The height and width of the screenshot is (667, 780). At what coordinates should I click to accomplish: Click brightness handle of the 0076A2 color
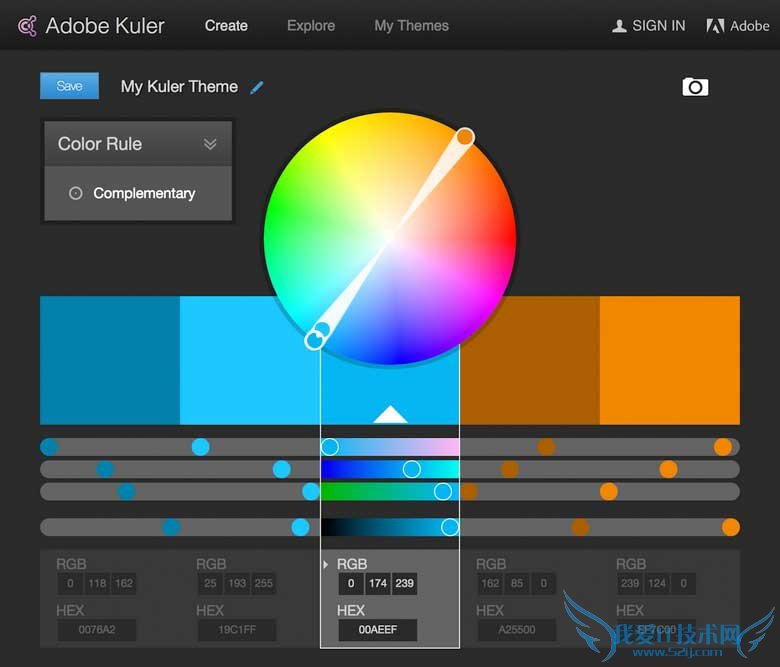tap(171, 527)
